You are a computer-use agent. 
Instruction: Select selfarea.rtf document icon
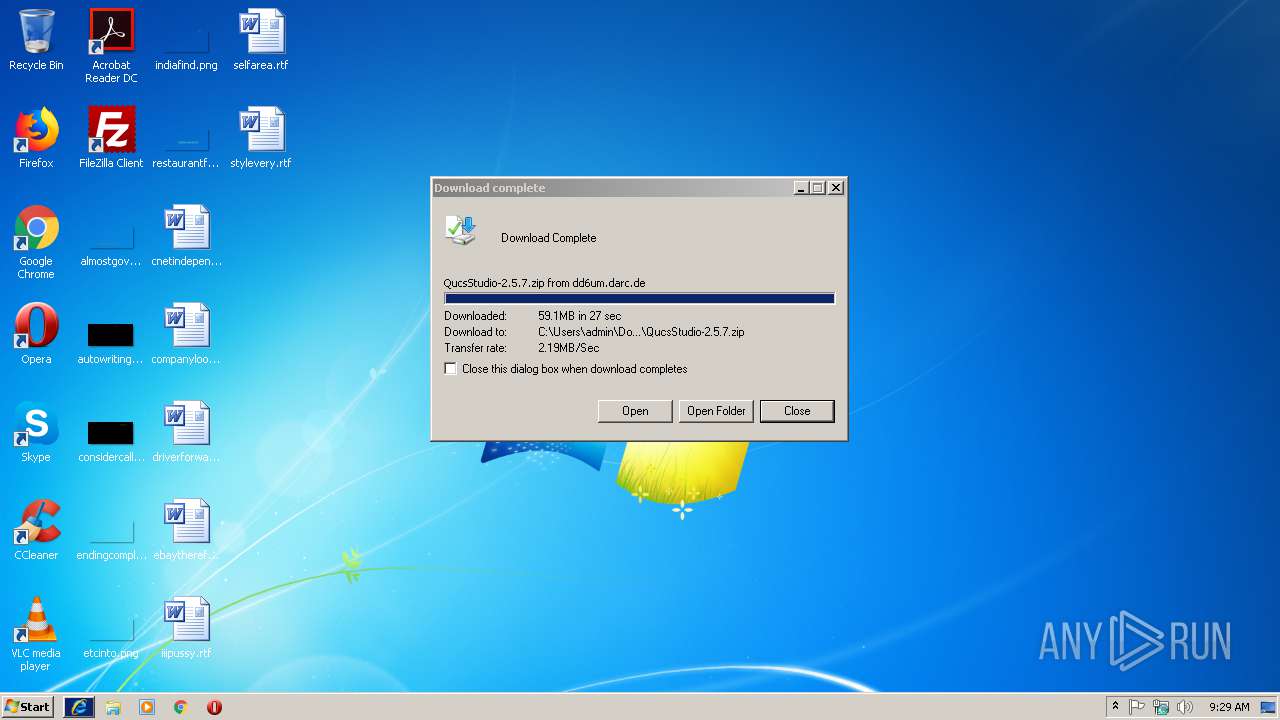261,40
